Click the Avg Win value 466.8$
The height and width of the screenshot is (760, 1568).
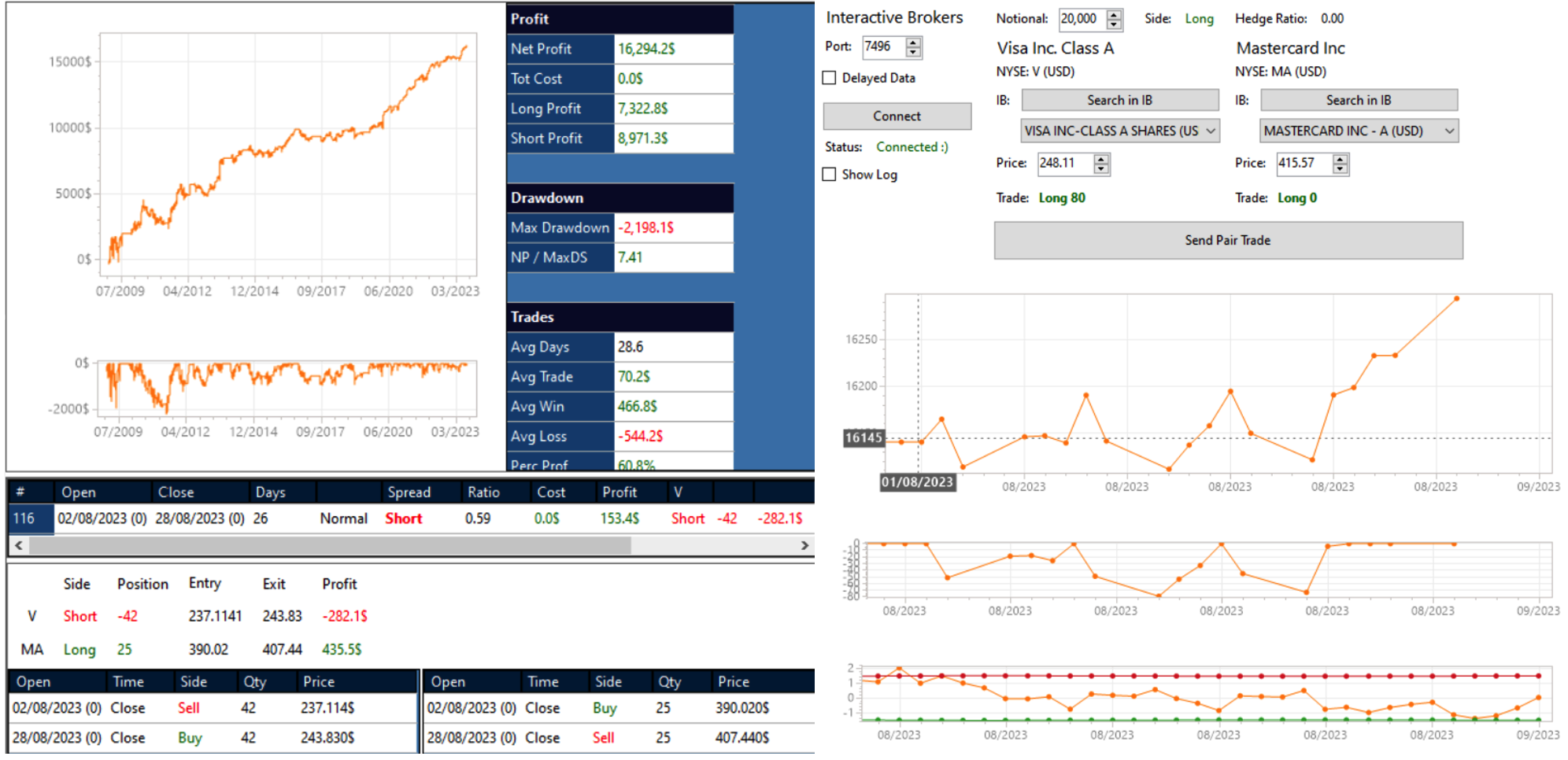(637, 407)
